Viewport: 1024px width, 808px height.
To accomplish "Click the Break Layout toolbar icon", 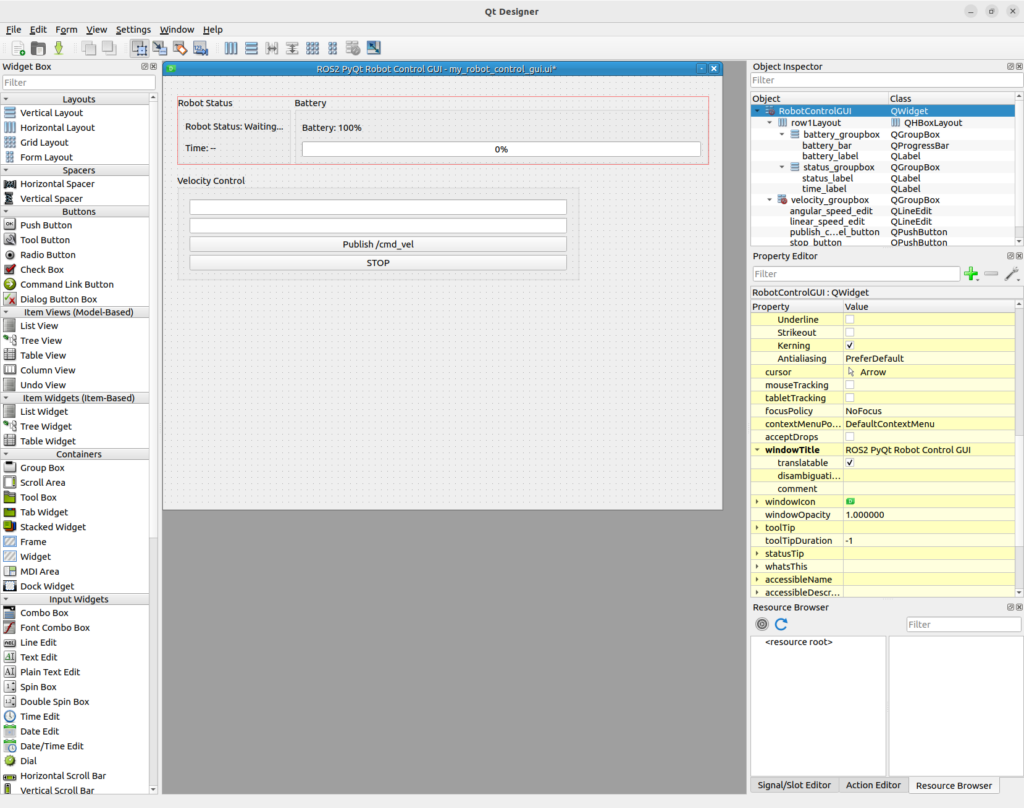I will coord(353,48).
